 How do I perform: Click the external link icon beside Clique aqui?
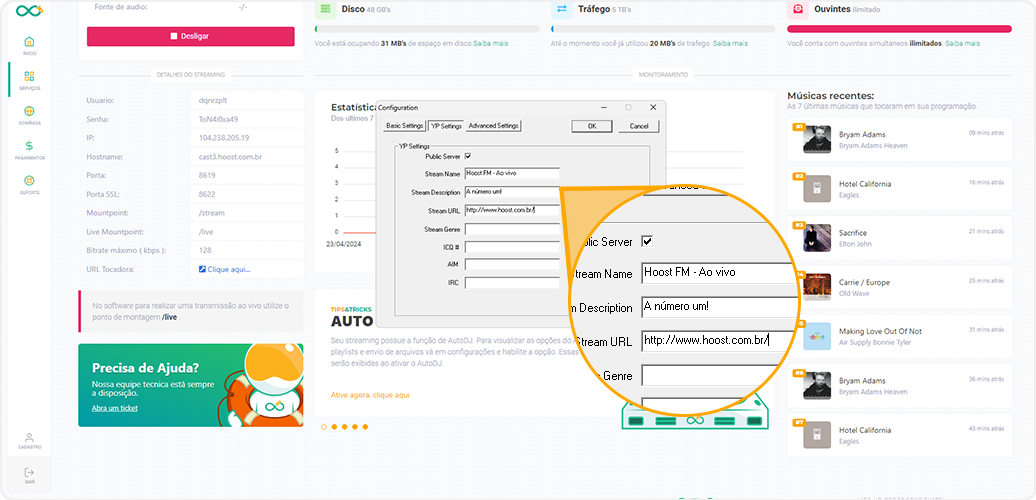[x=202, y=269]
